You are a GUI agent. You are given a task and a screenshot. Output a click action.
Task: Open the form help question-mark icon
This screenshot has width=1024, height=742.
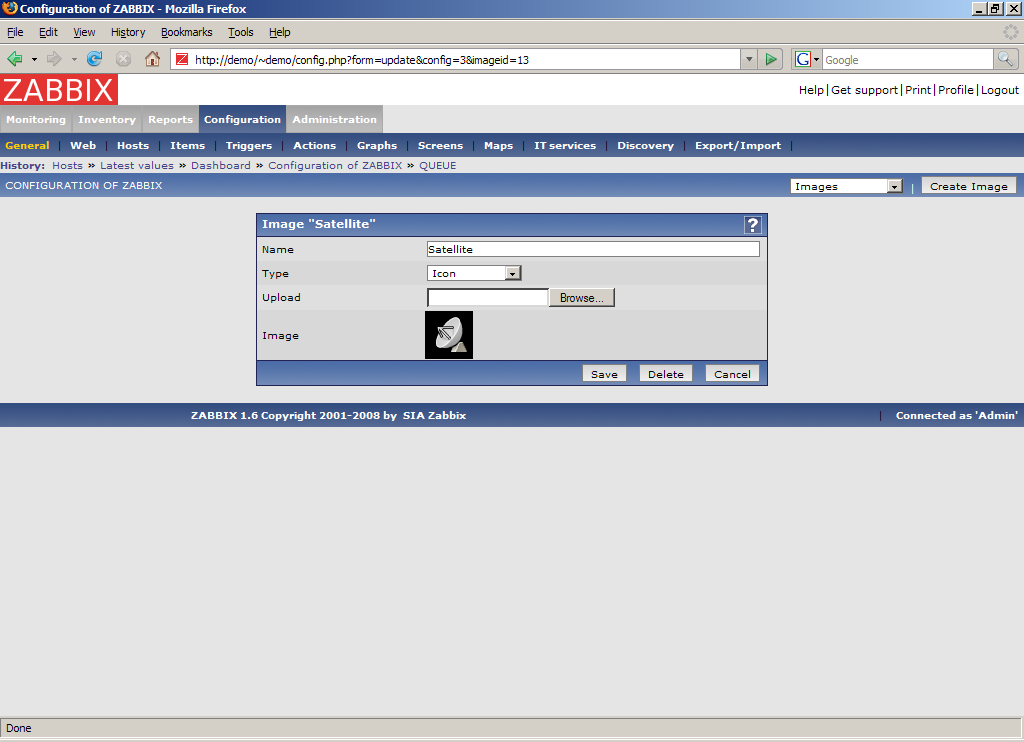(752, 225)
